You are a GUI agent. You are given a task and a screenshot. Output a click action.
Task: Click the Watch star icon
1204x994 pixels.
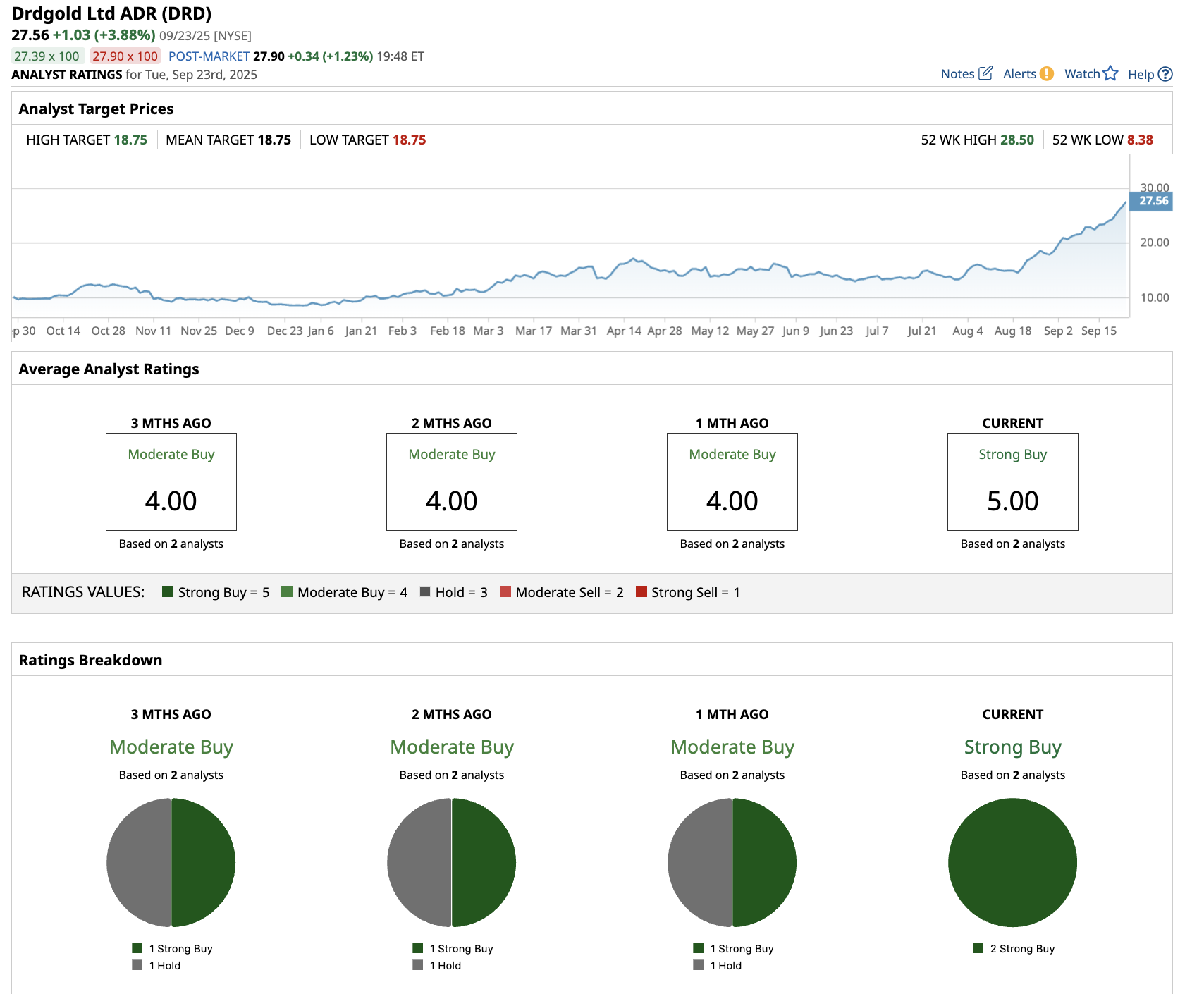(x=1111, y=73)
